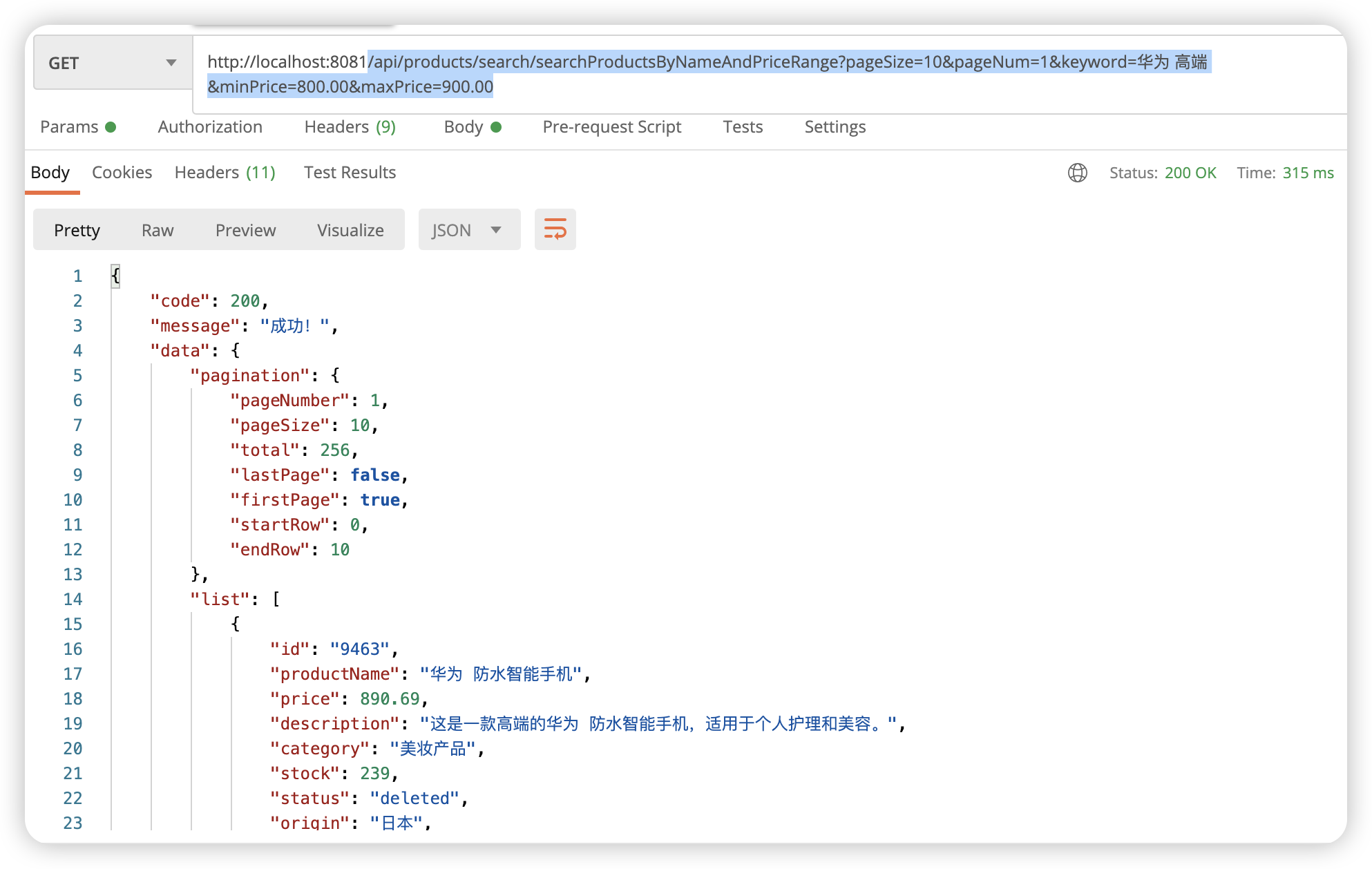This screenshot has height=869, width=1372.
Task: View the response Headers (11) tab
Action: tap(225, 173)
